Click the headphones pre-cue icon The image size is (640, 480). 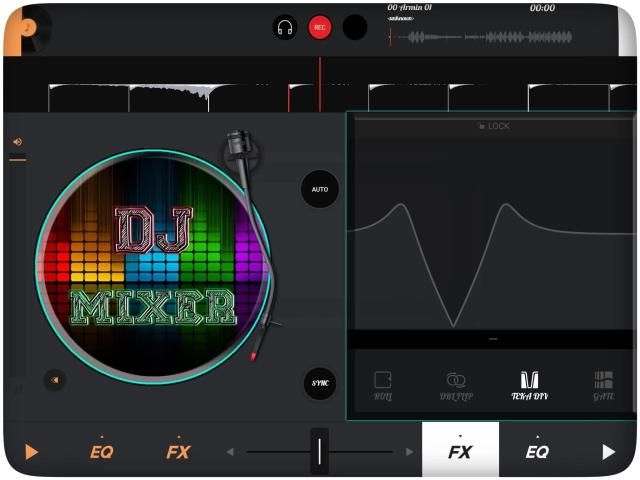click(x=285, y=27)
